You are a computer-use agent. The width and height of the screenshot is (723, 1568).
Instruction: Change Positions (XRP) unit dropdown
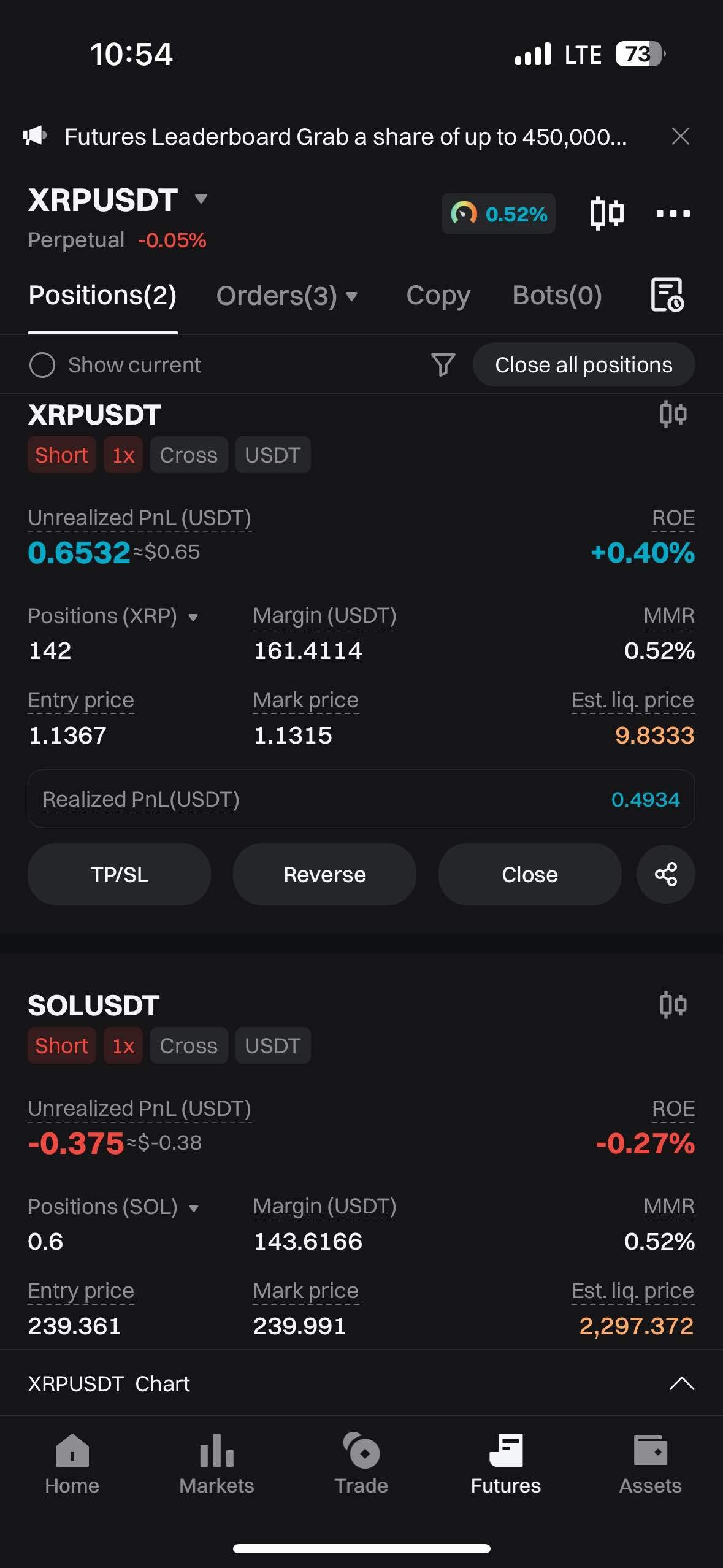coord(193,617)
